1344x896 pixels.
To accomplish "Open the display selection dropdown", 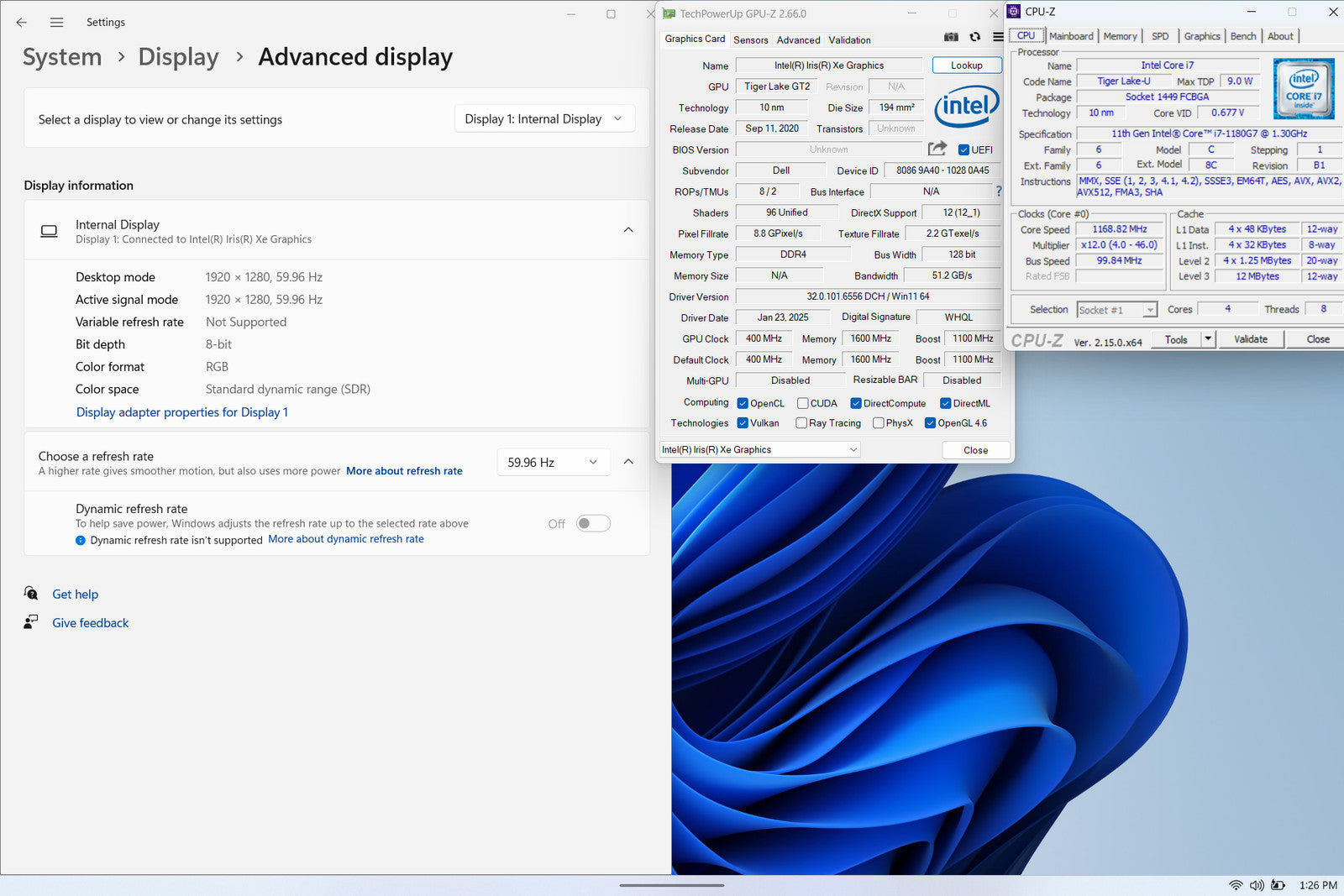I will point(543,119).
